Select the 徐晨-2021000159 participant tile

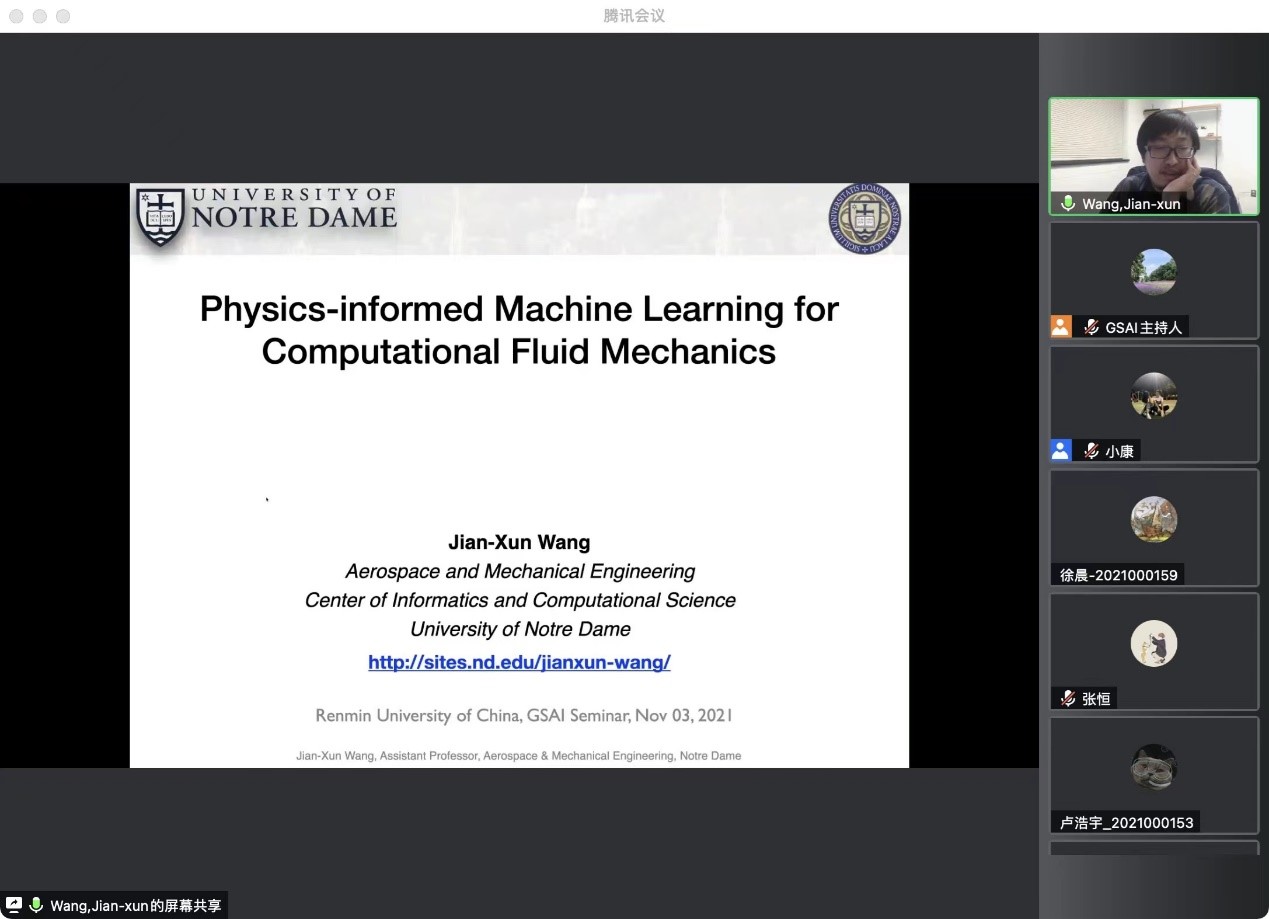(x=1153, y=527)
